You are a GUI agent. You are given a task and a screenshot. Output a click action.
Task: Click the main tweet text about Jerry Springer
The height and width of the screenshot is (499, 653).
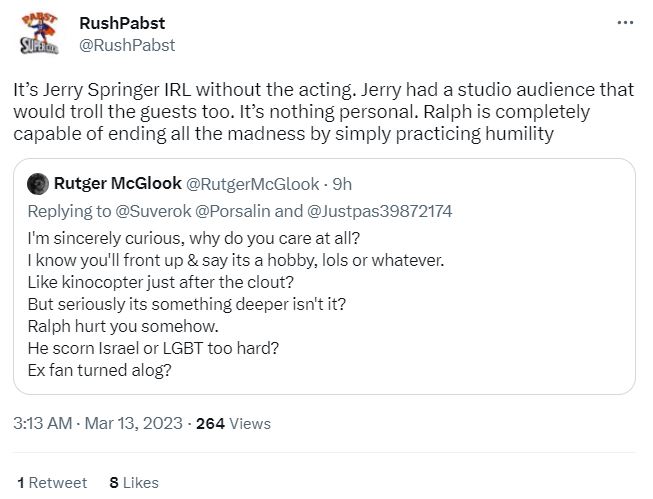[x=324, y=112]
